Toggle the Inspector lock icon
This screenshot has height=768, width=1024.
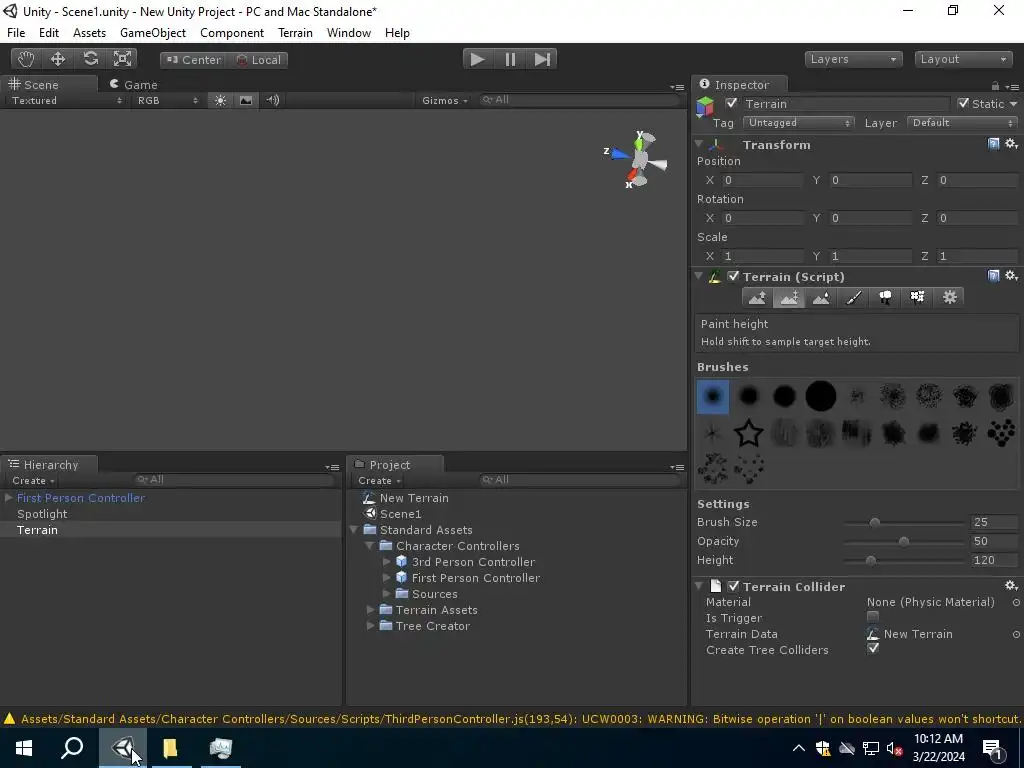pos(995,86)
